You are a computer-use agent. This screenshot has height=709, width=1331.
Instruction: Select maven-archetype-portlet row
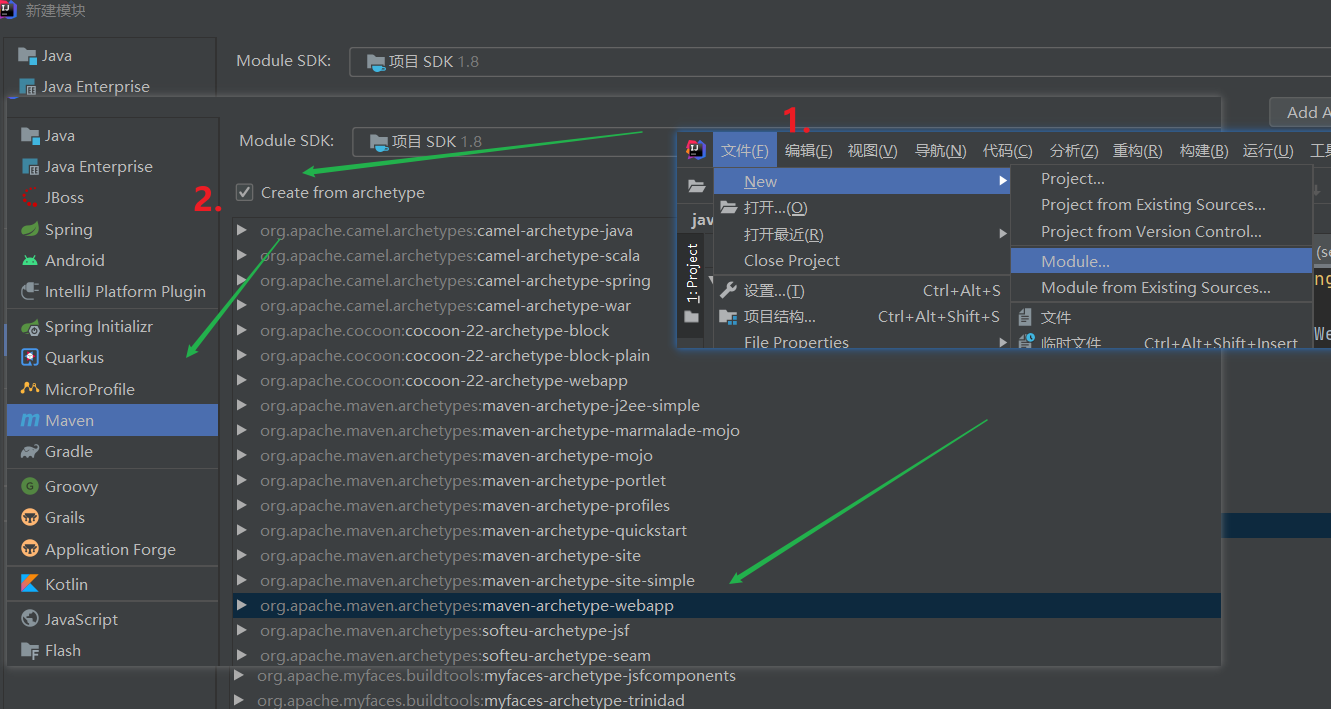click(727, 481)
